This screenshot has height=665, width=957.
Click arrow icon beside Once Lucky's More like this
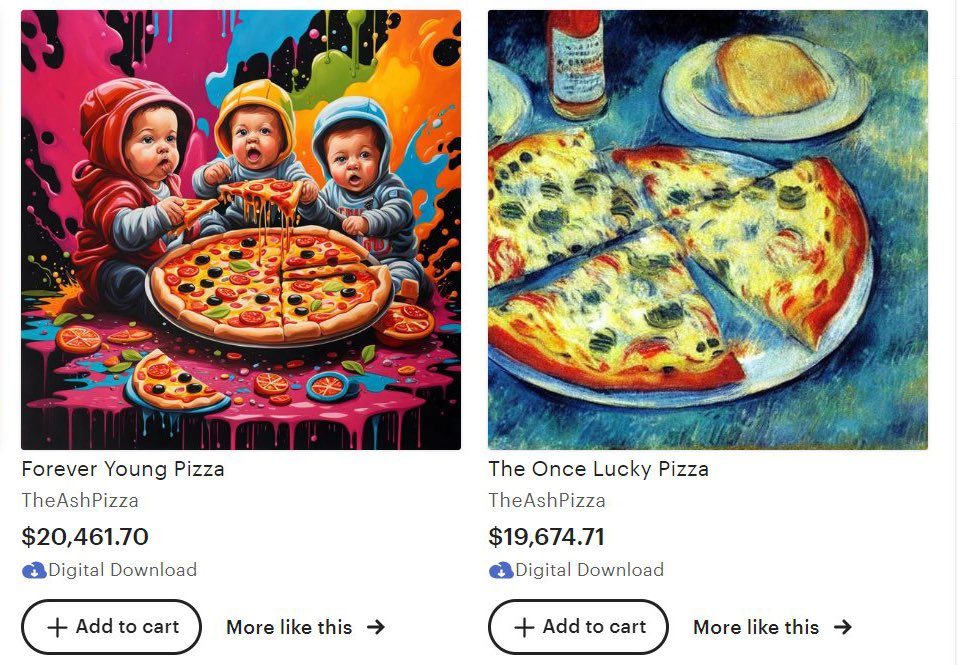coord(843,627)
